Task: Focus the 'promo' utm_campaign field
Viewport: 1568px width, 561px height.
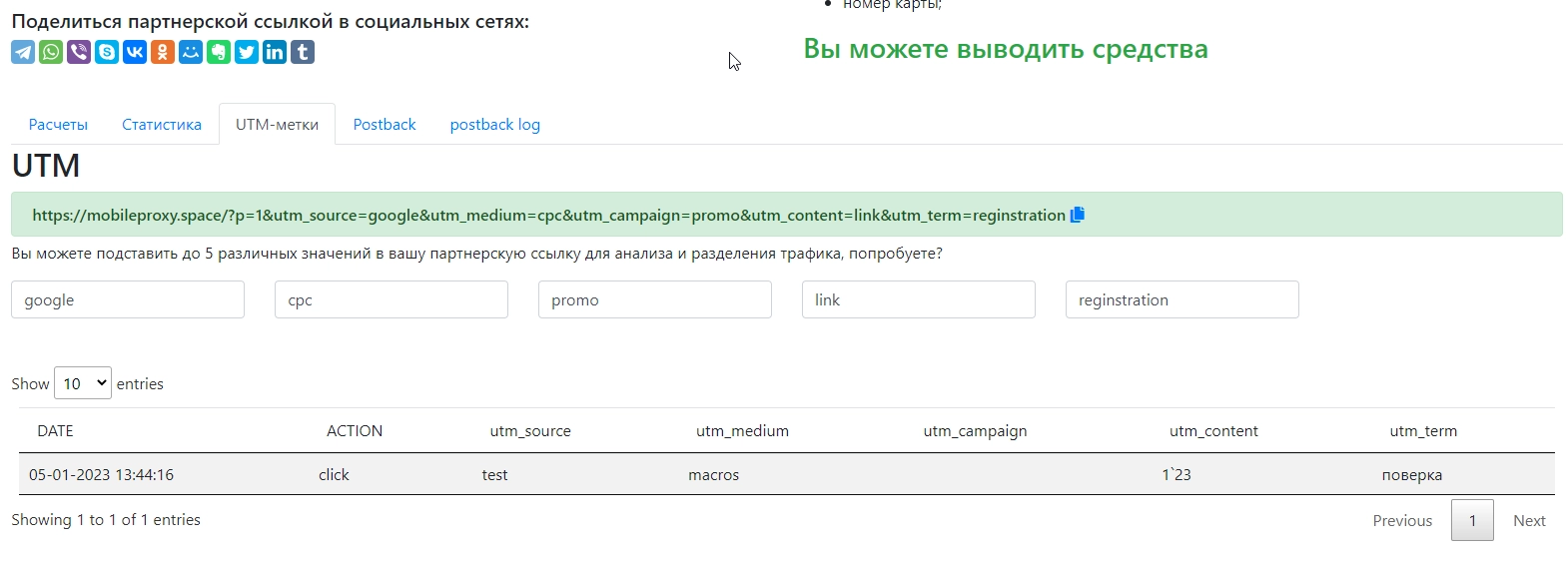Action: coord(655,299)
